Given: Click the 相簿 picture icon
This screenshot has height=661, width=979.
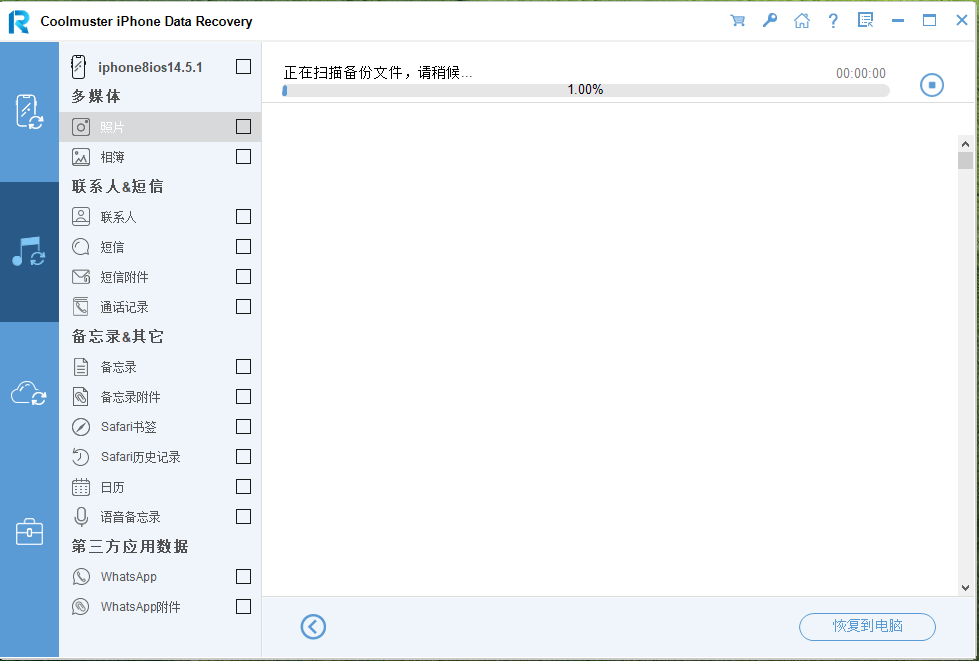Looking at the screenshot, I should click(x=81, y=157).
